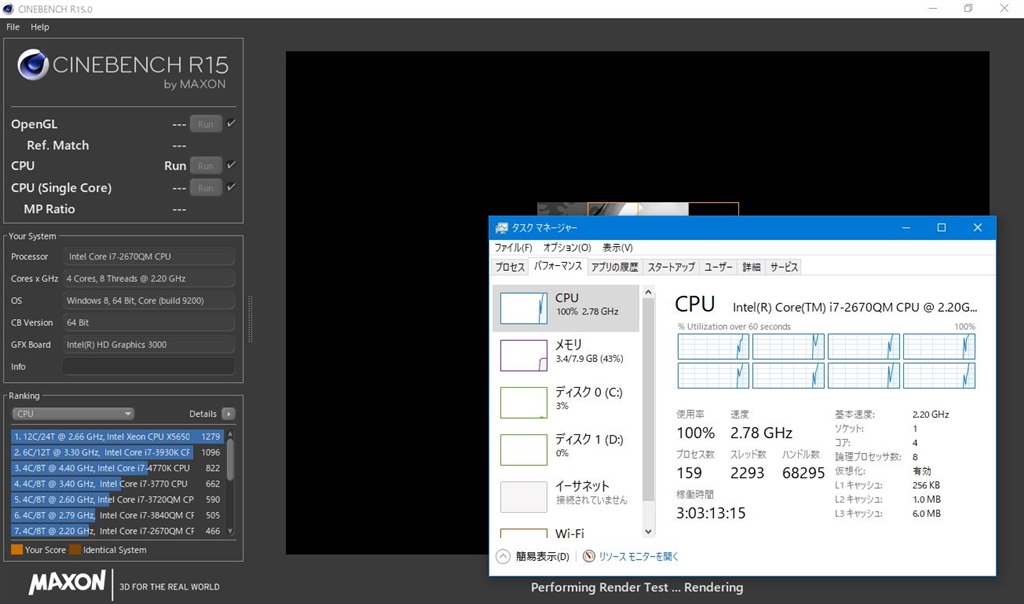Click the resource monitor icon
This screenshot has height=604, width=1024.
tap(589, 556)
